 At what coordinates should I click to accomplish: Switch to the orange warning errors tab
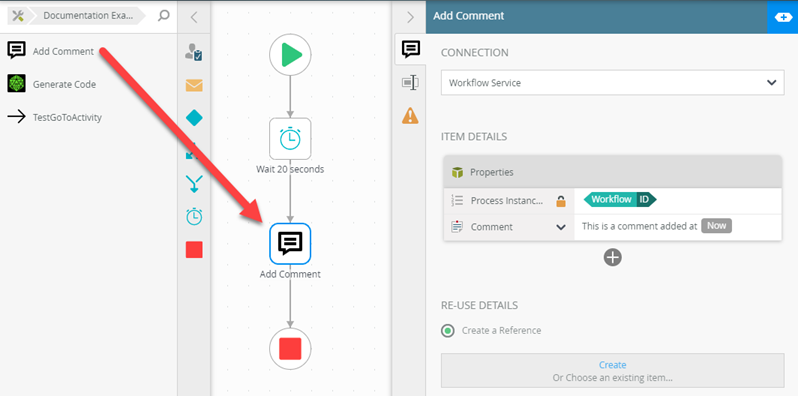tap(410, 116)
